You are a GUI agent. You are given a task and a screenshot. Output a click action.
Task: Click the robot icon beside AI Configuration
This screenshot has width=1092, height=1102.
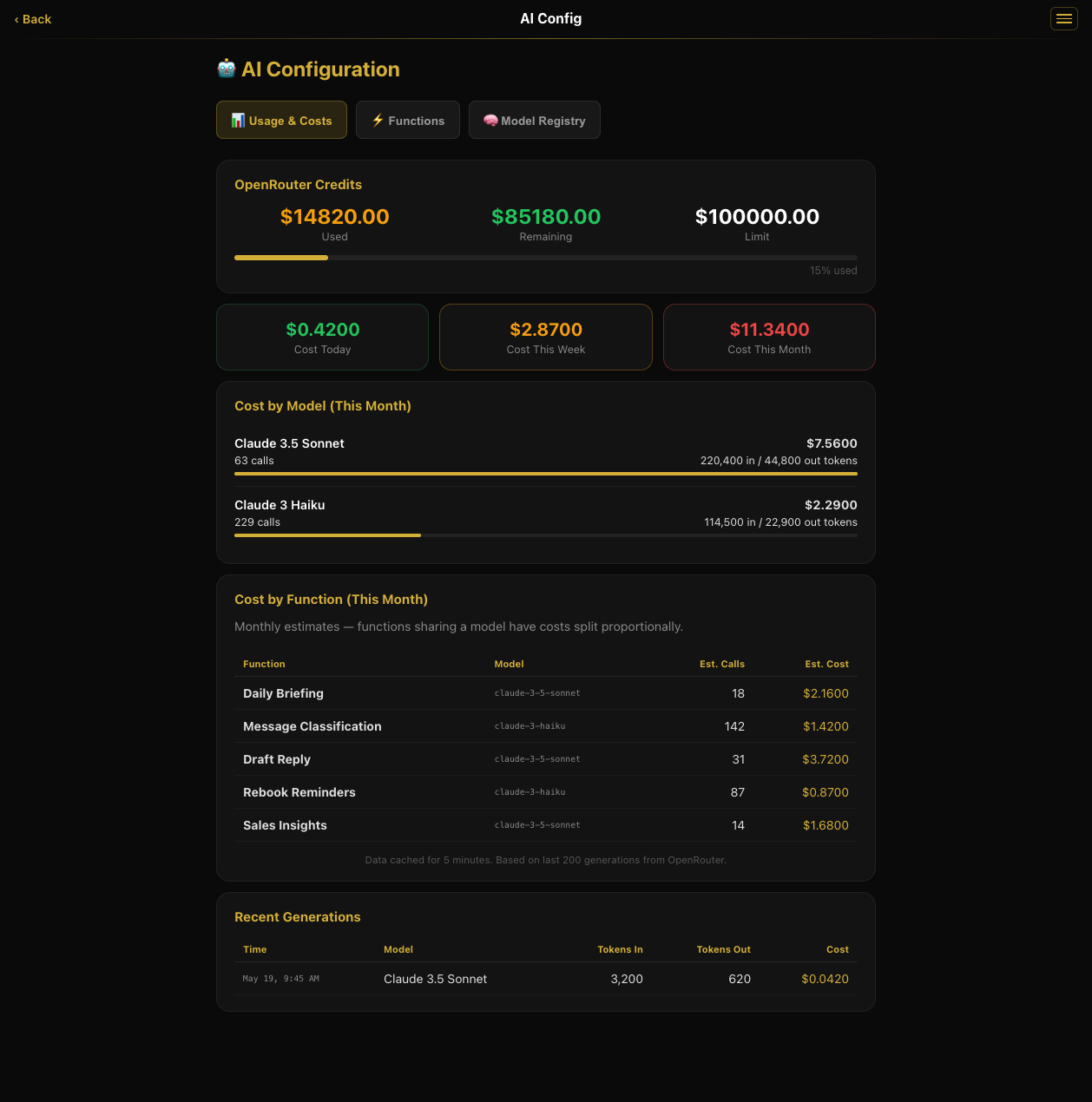click(227, 69)
